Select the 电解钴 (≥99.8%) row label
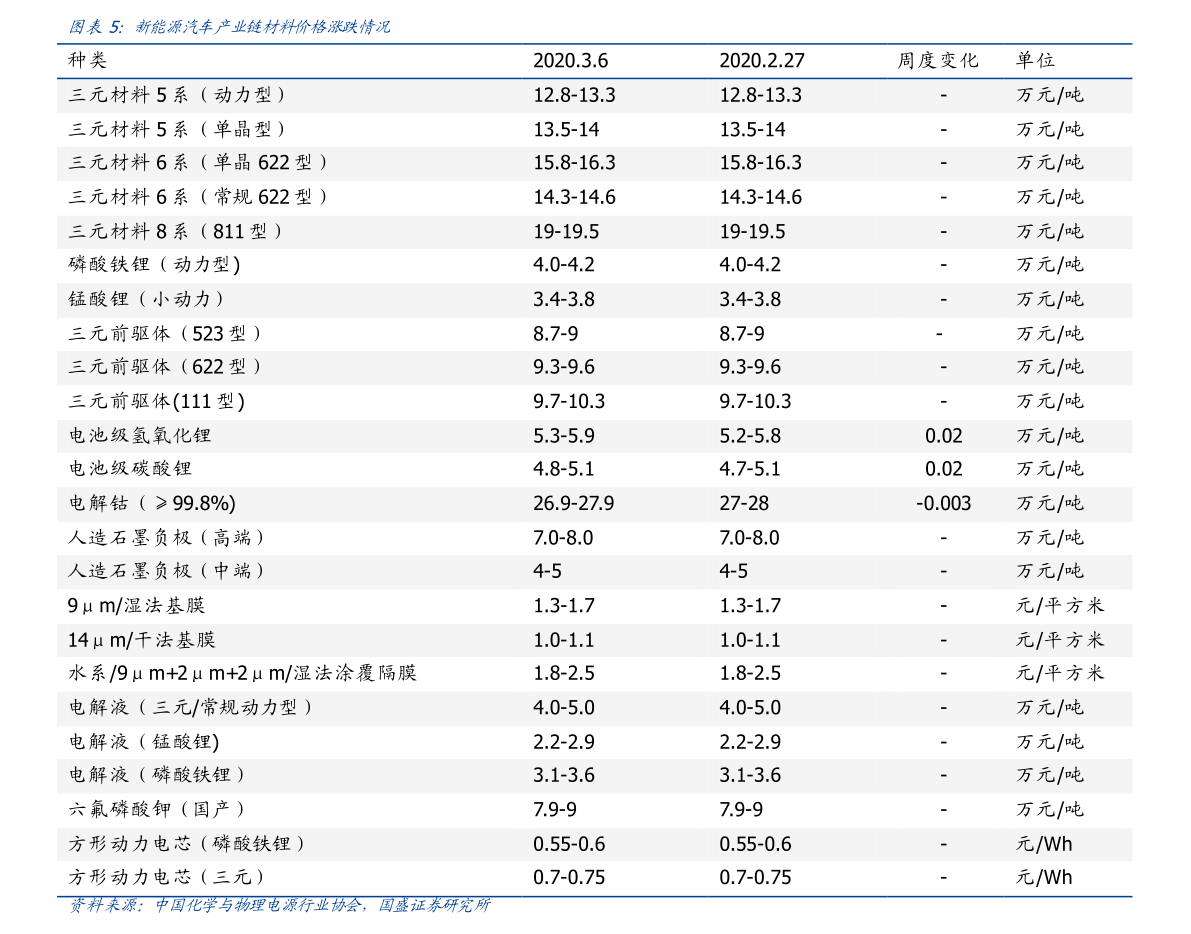This screenshot has height=934, width=1191. click(x=151, y=503)
